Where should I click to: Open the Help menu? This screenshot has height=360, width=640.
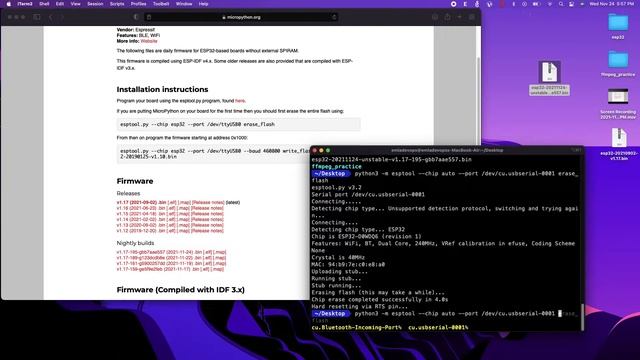(x=203, y=4)
